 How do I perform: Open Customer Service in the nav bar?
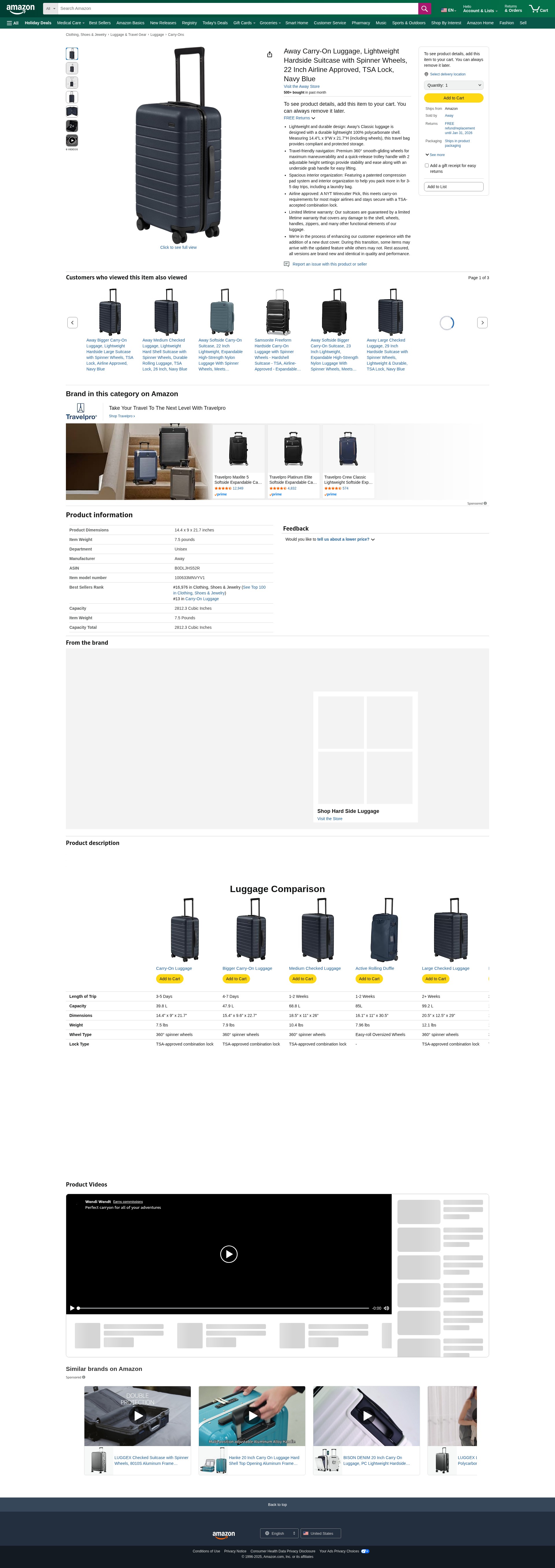(330, 23)
